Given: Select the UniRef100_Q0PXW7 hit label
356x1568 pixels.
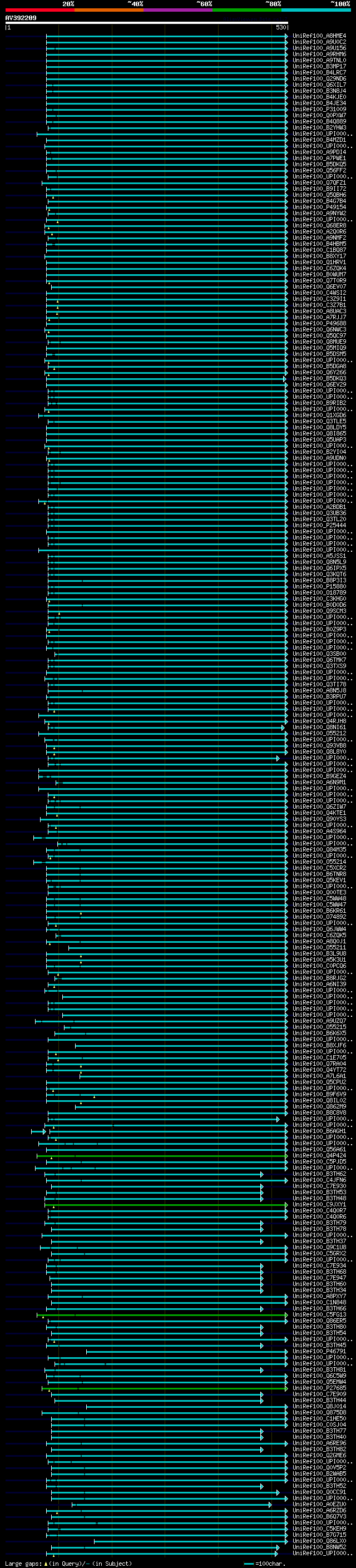Looking at the screenshot, I should point(319,115).
